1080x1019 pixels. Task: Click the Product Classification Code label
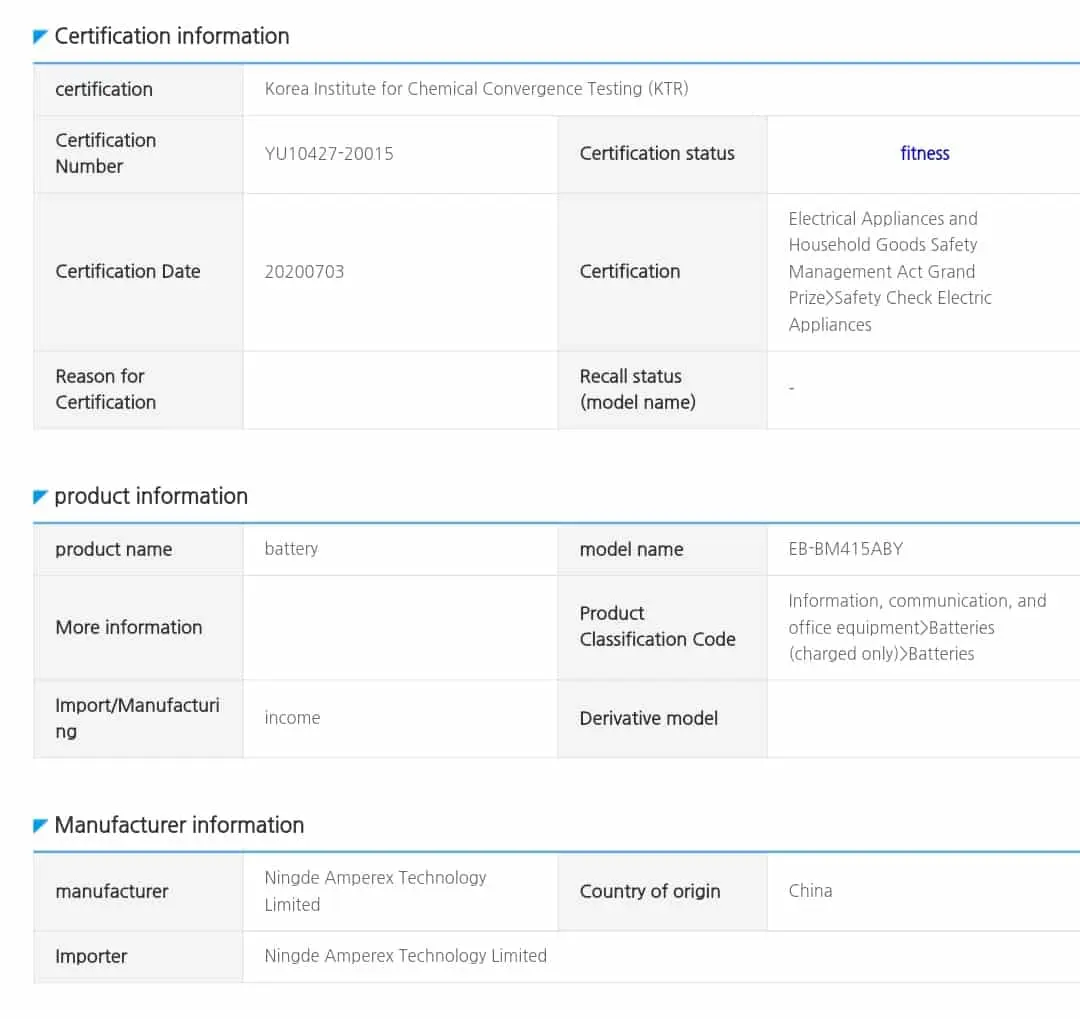(x=657, y=626)
